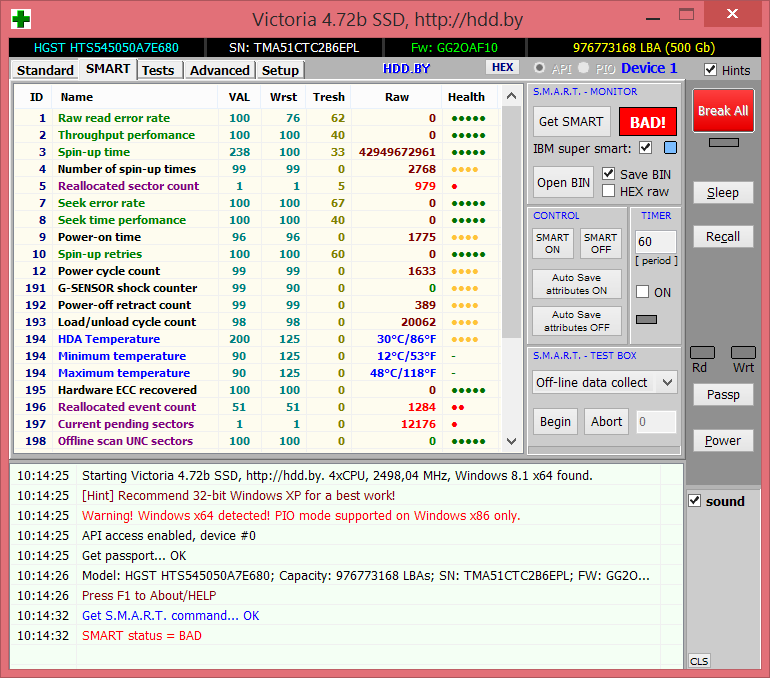This screenshot has width=770, height=678.
Task: Click the blue square beside IBM super smart
Action: click(x=670, y=148)
